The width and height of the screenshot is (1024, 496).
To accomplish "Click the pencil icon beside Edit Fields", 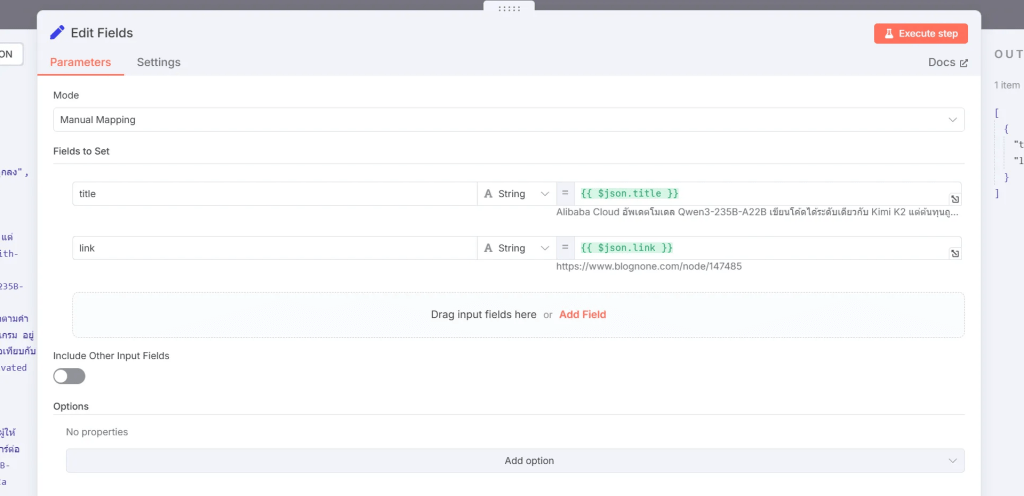I will (58, 33).
